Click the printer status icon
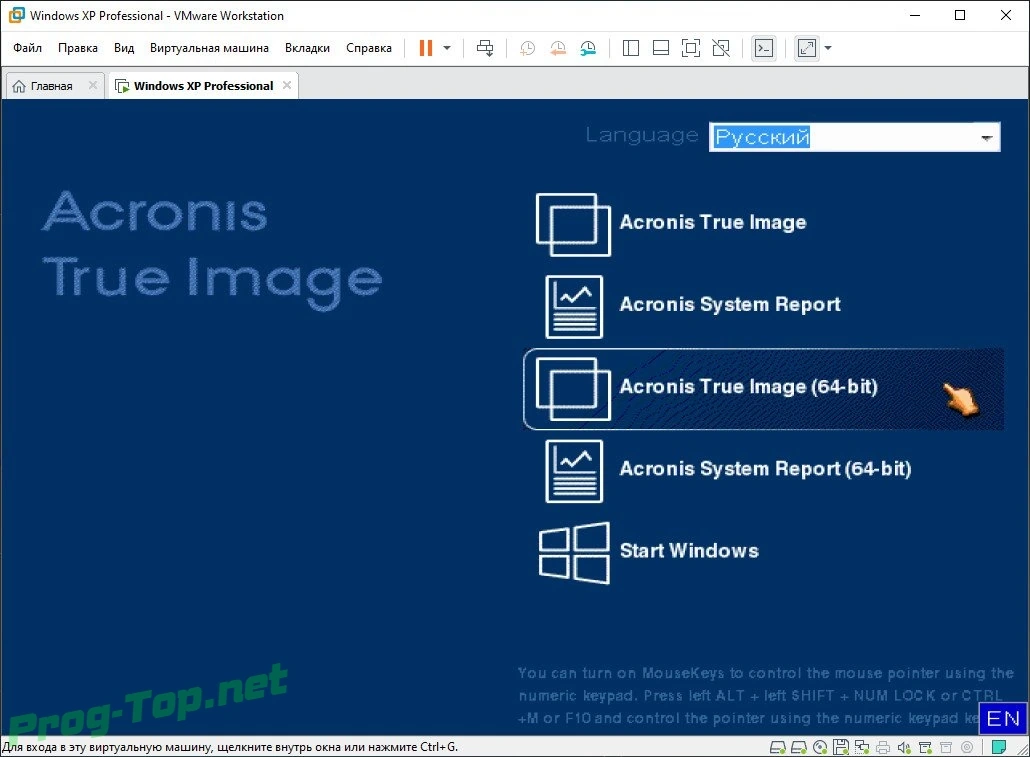The image size is (1030, 757). pyautogui.click(x=883, y=747)
